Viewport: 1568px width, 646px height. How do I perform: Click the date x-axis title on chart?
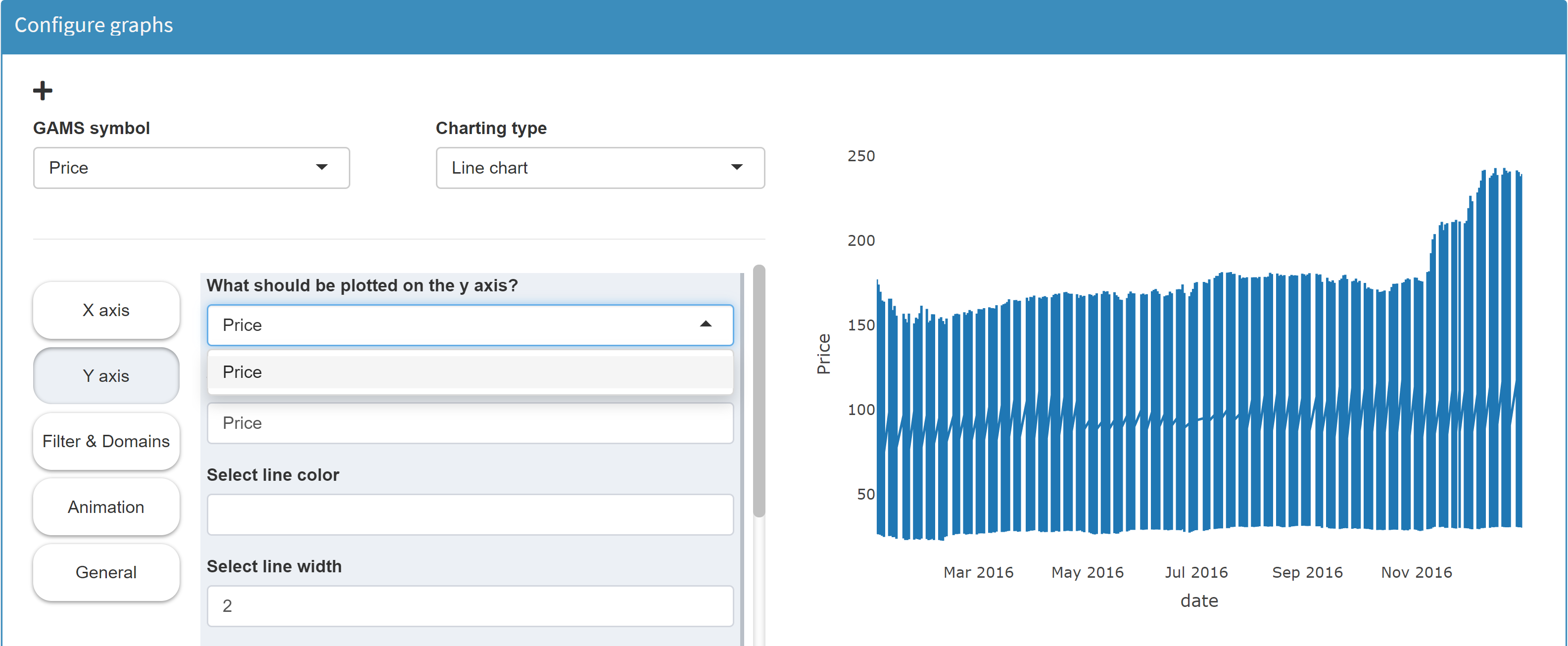point(1198,601)
